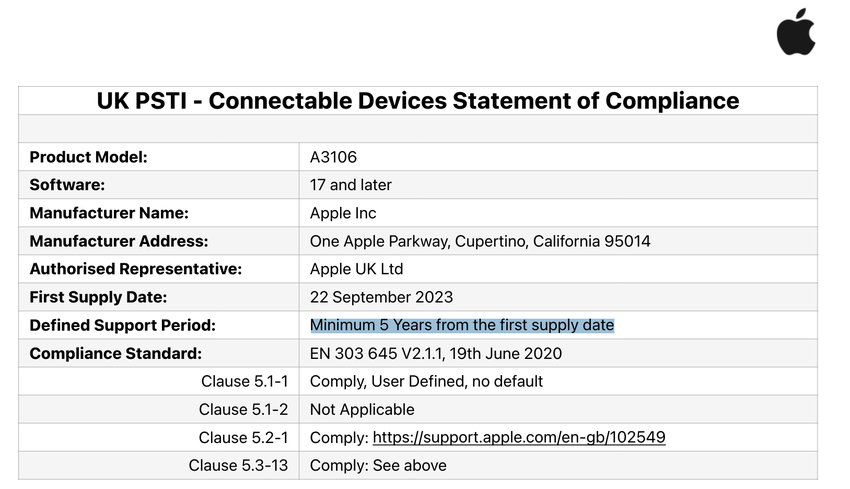Image resolution: width=850 pixels, height=489 pixels.
Task: Select the 22 September 2023 date
Action: (x=381, y=297)
